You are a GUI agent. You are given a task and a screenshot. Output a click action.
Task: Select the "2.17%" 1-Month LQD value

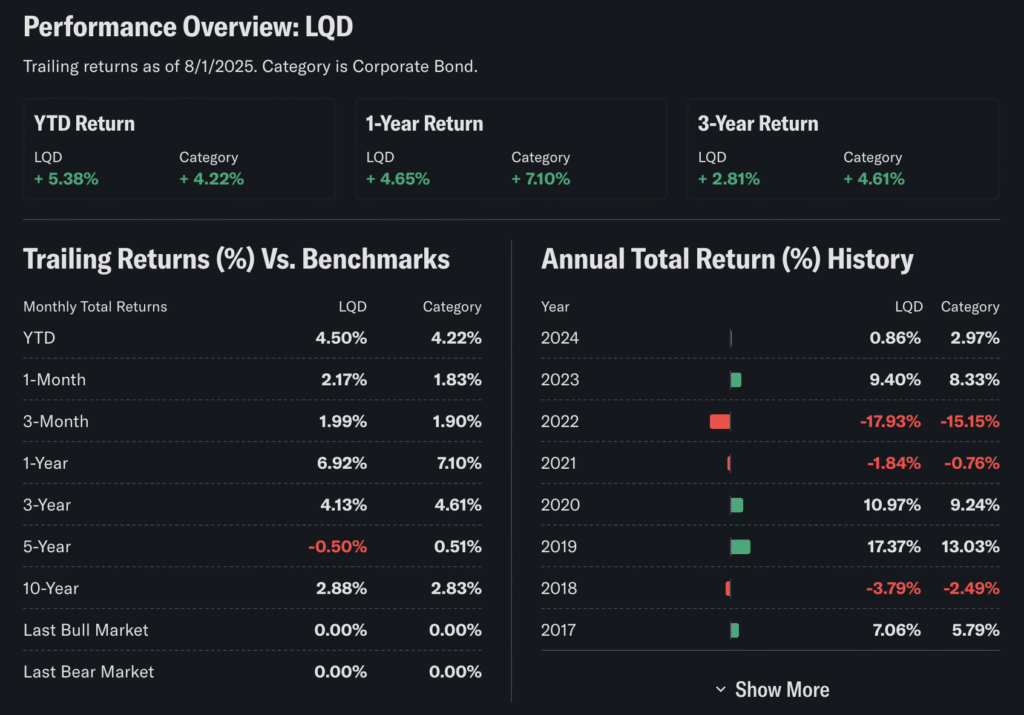coord(344,380)
